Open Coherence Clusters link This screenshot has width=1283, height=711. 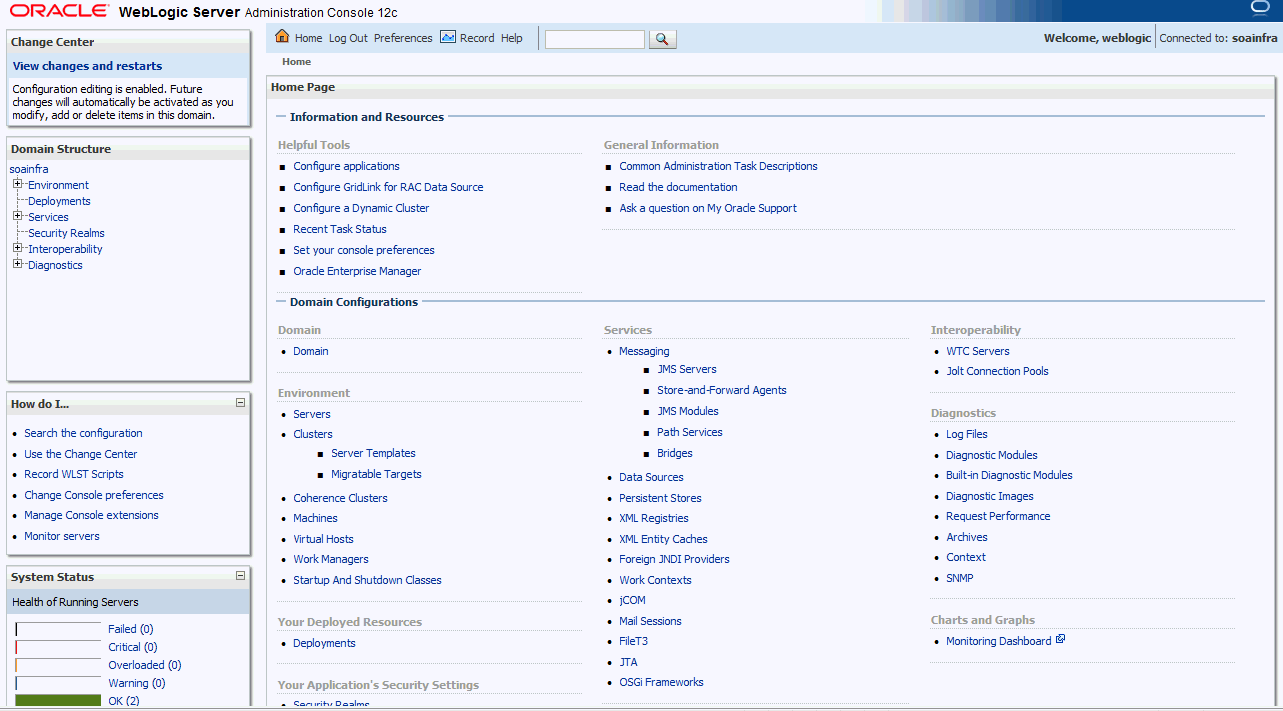click(340, 498)
